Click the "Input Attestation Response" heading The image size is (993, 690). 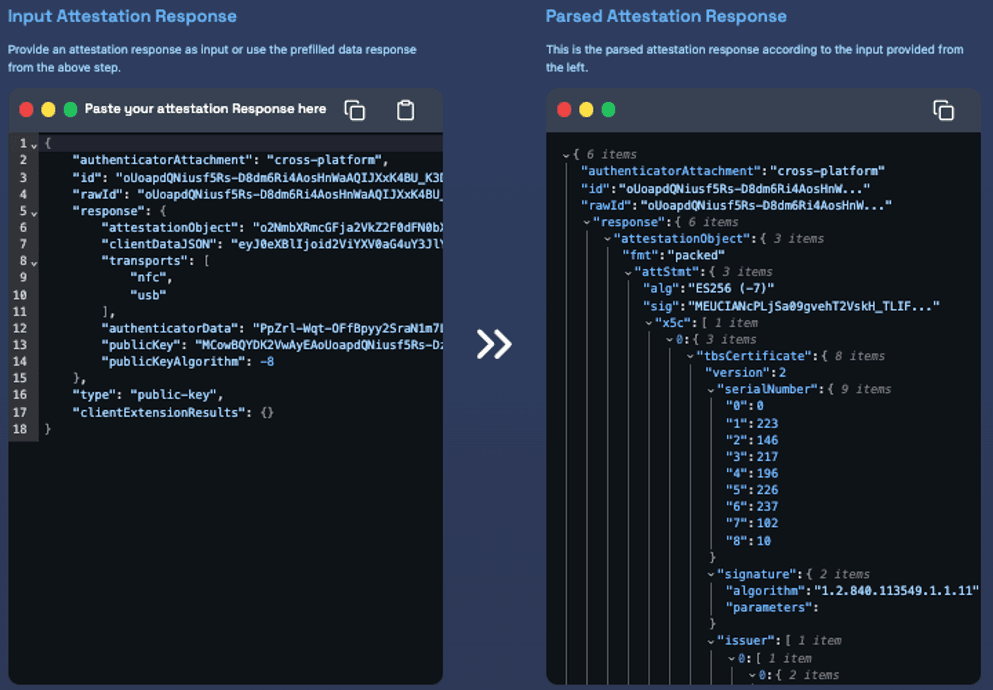(122, 16)
